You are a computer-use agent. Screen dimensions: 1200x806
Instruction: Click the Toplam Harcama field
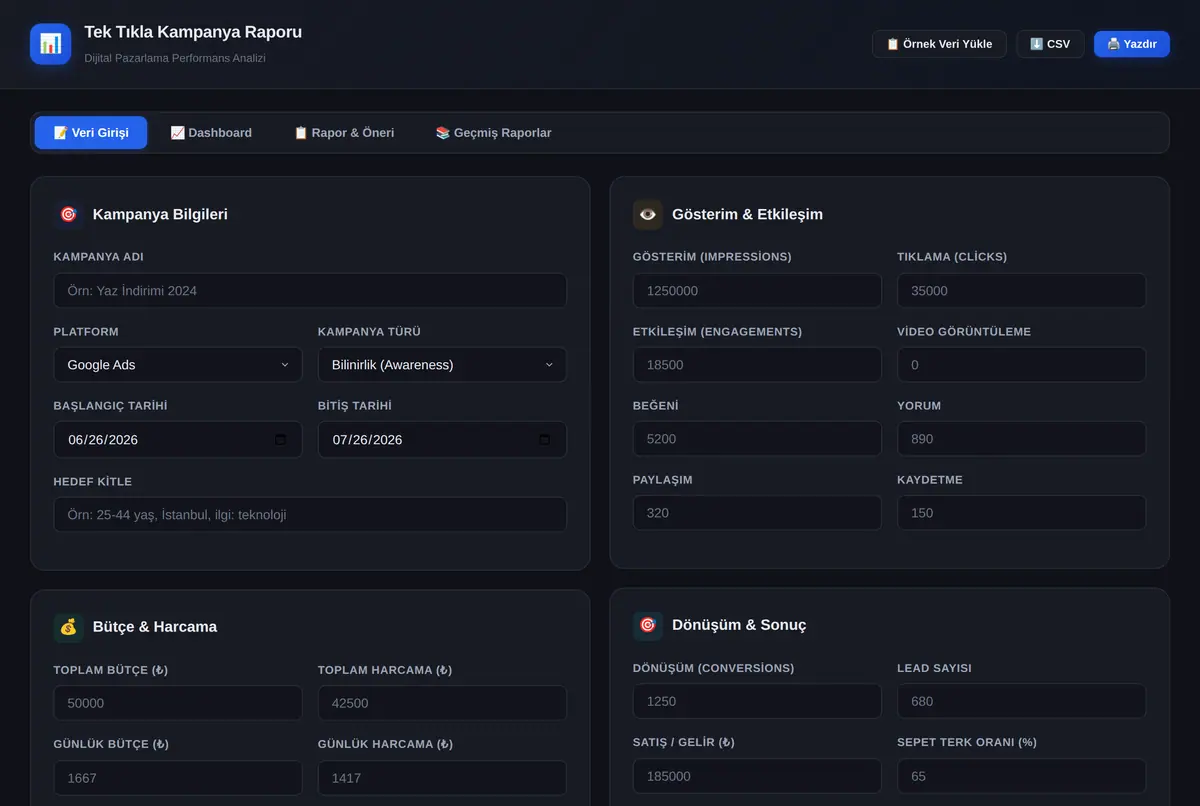pyautogui.click(x=442, y=703)
